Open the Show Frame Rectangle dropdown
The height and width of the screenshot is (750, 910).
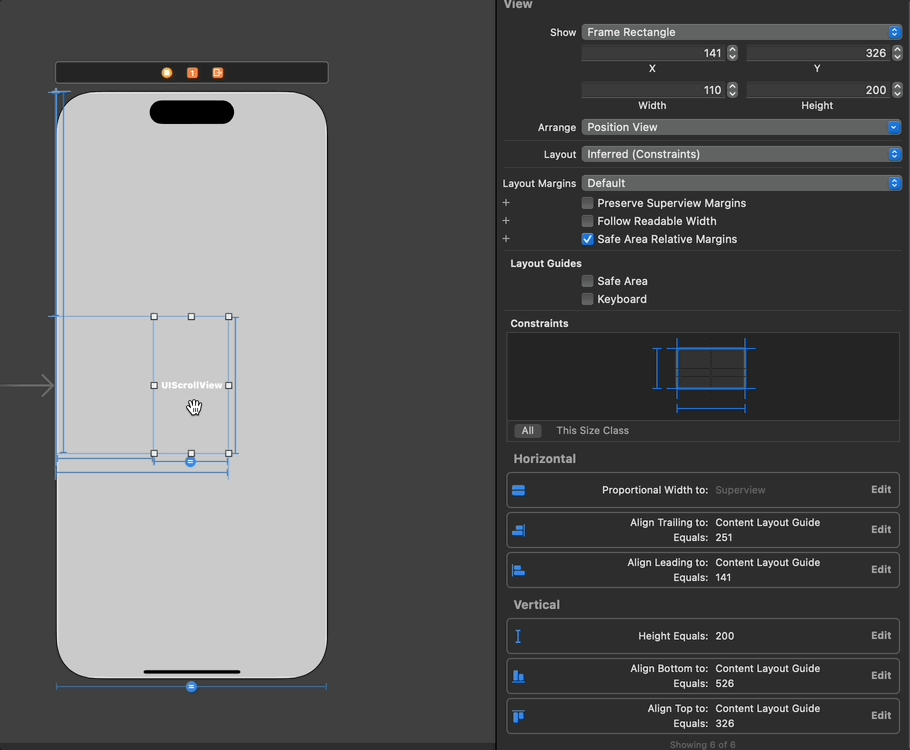741,32
